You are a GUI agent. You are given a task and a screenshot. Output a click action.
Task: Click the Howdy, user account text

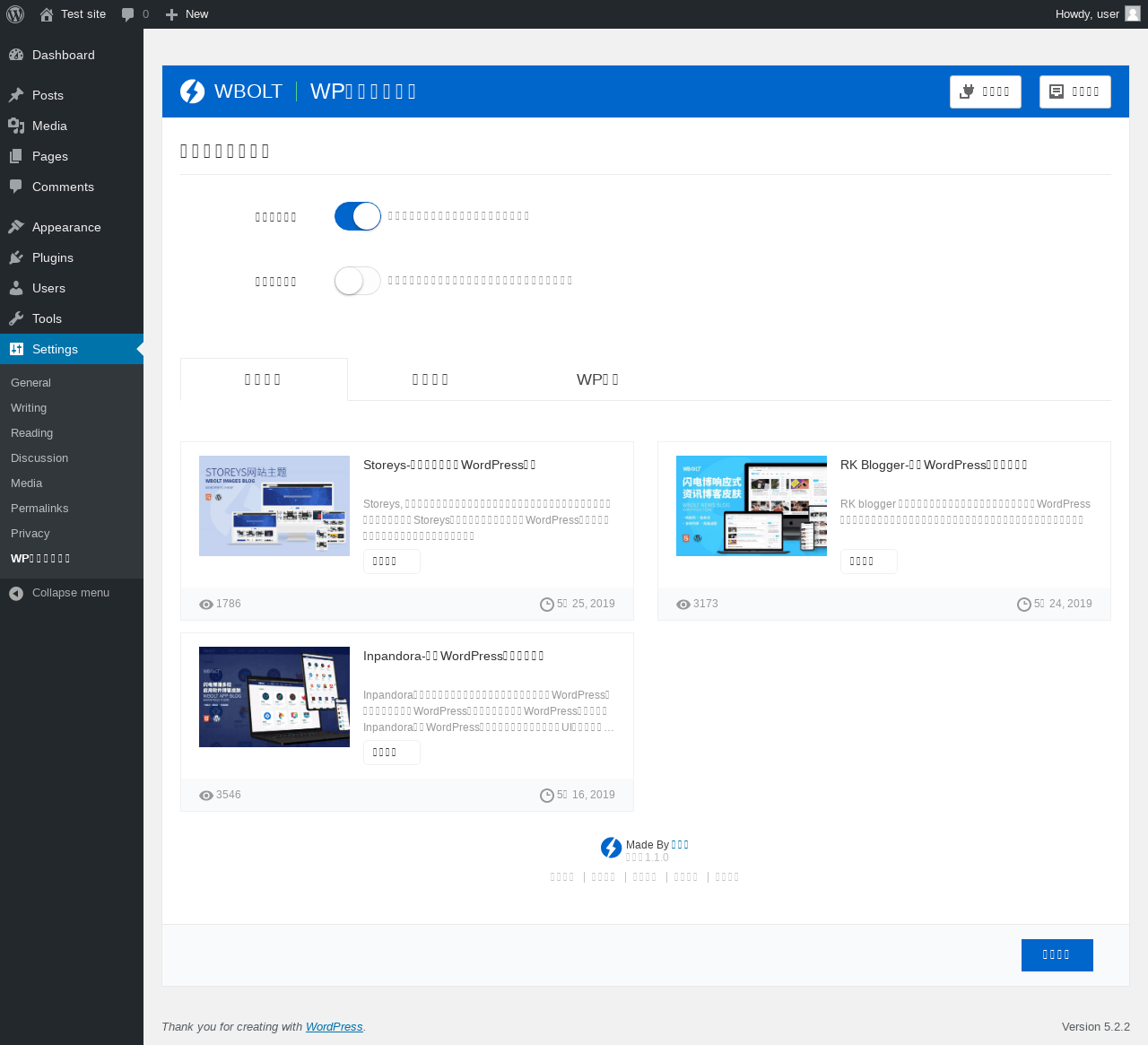click(x=1087, y=14)
